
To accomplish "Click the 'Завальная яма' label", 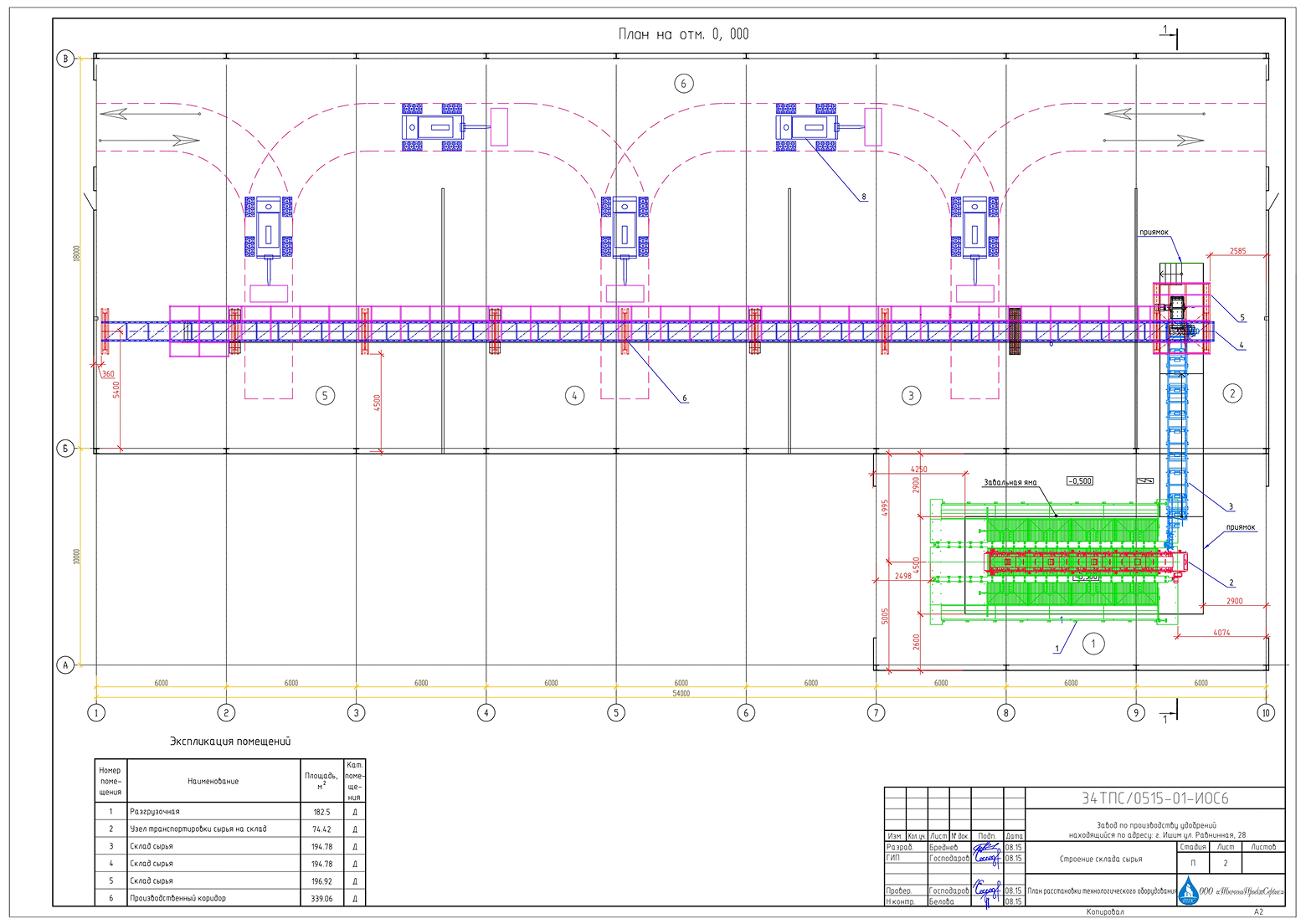I will click(x=1010, y=483).
